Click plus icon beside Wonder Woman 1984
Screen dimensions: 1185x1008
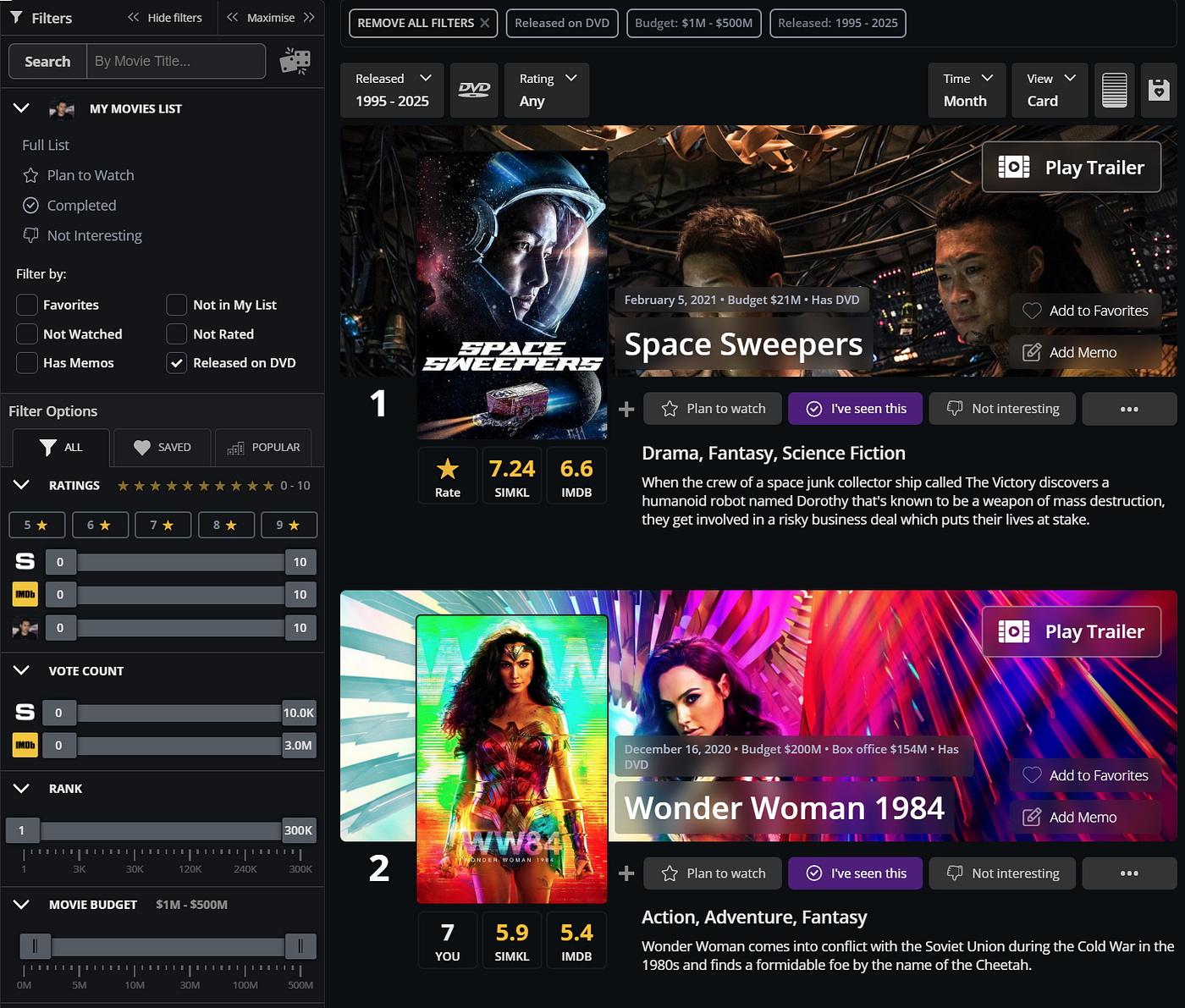[x=626, y=873]
